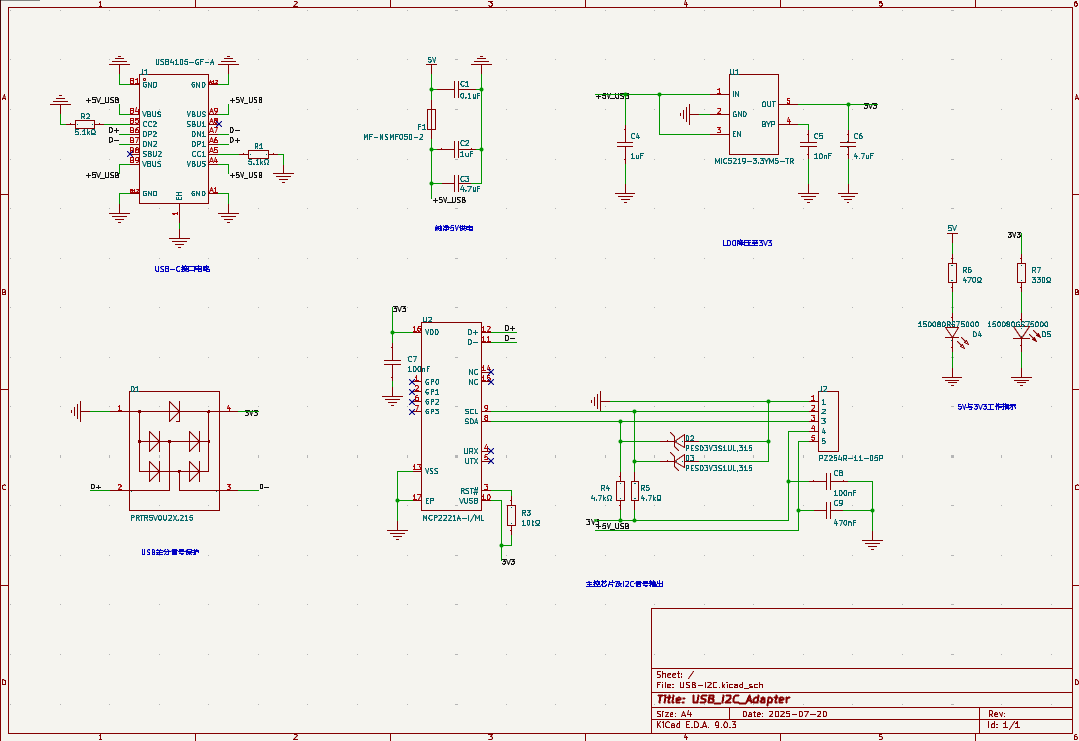Click capacitor C8 100nF symbol
Viewport: 1079px width, 741px height.
tap(828, 481)
